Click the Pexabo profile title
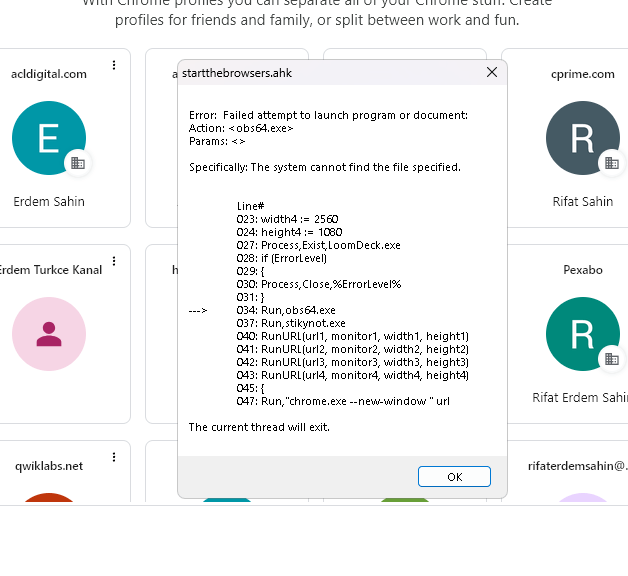This screenshot has height=576, width=628. point(583,270)
